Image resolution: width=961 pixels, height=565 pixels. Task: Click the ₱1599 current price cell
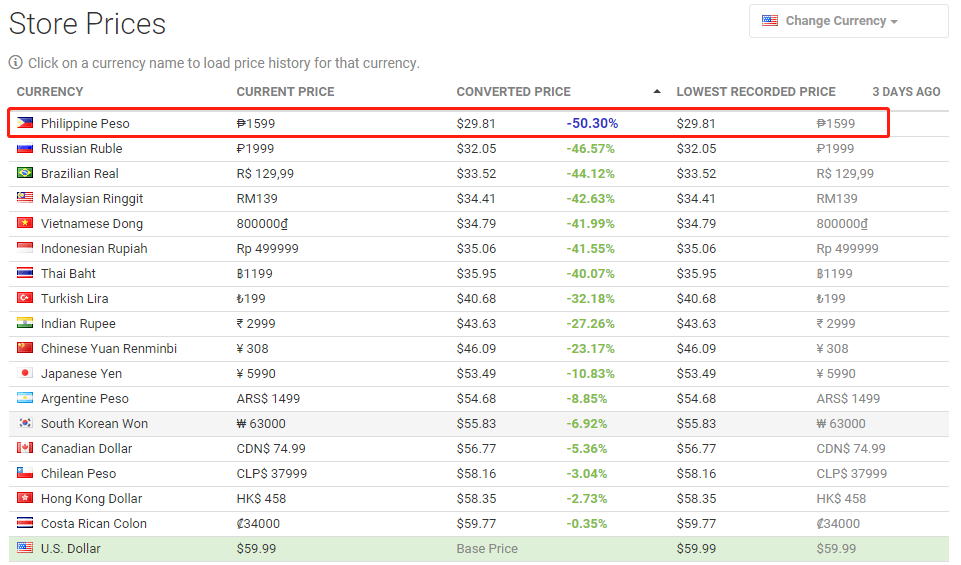coord(256,123)
